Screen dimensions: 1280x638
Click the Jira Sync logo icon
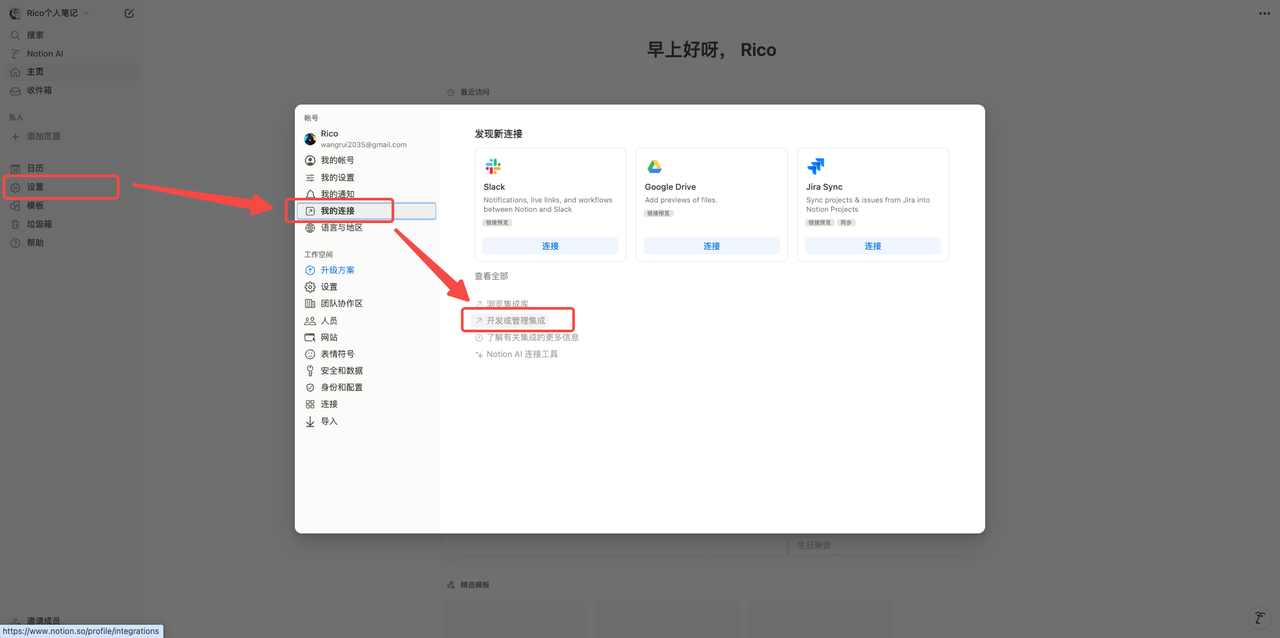pos(816,167)
